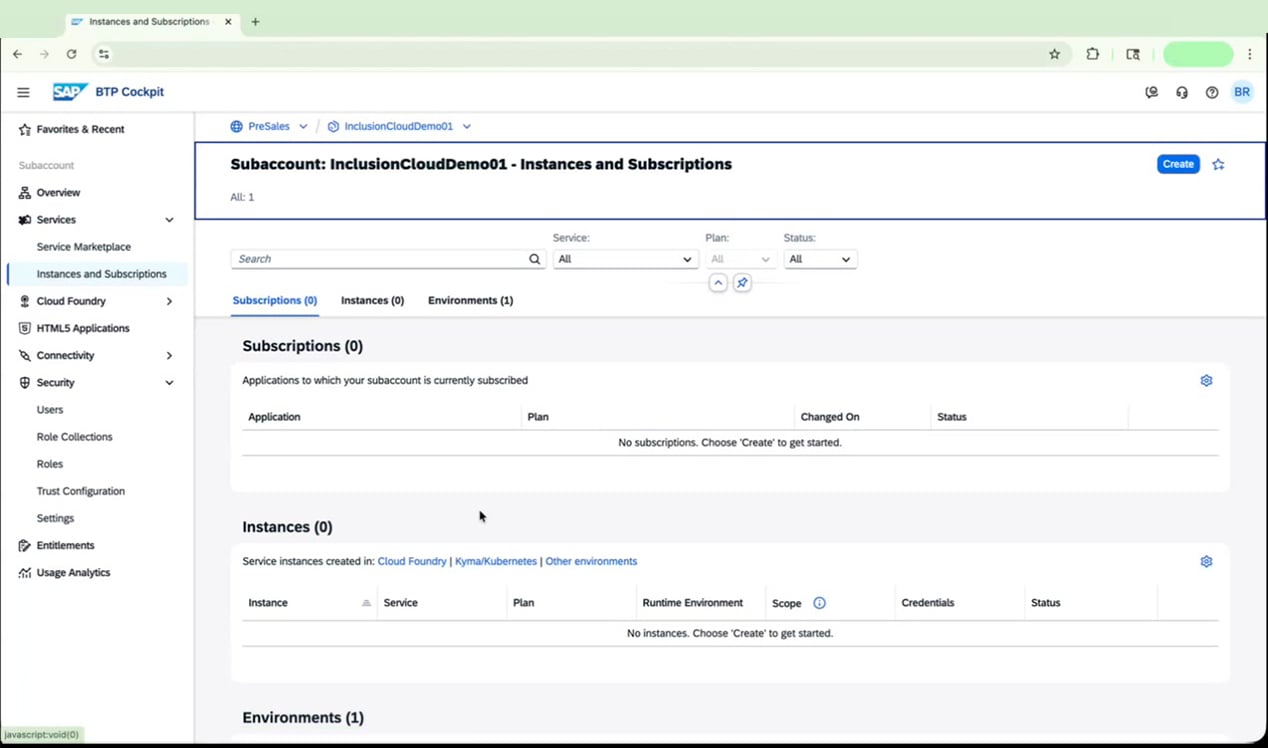Image resolution: width=1268 pixels, height=748 pixels.
Task: Expand the InclusionCloudDemo01 breadcrumb chevron
Action: [467, 127]
